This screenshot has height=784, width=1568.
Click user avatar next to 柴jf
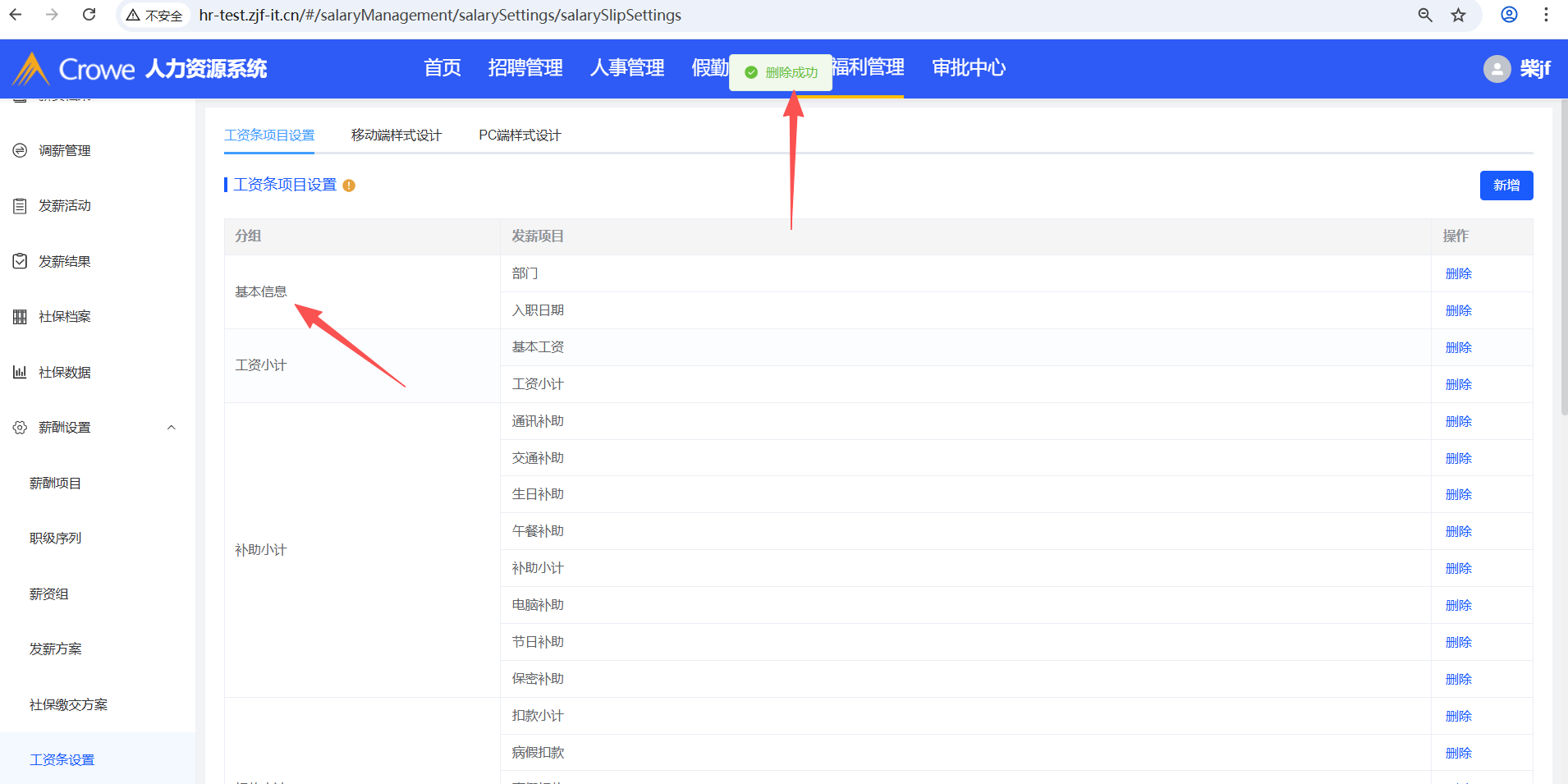(x=1497, y=69)
